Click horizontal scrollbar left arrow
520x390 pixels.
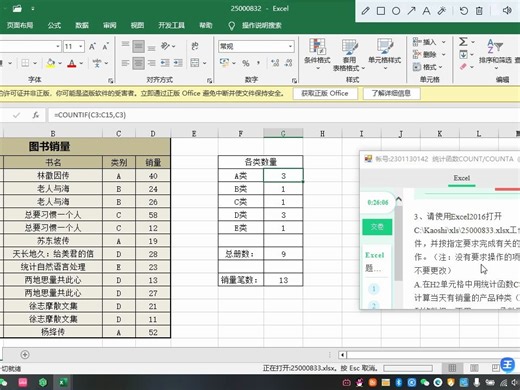(342, 355)
